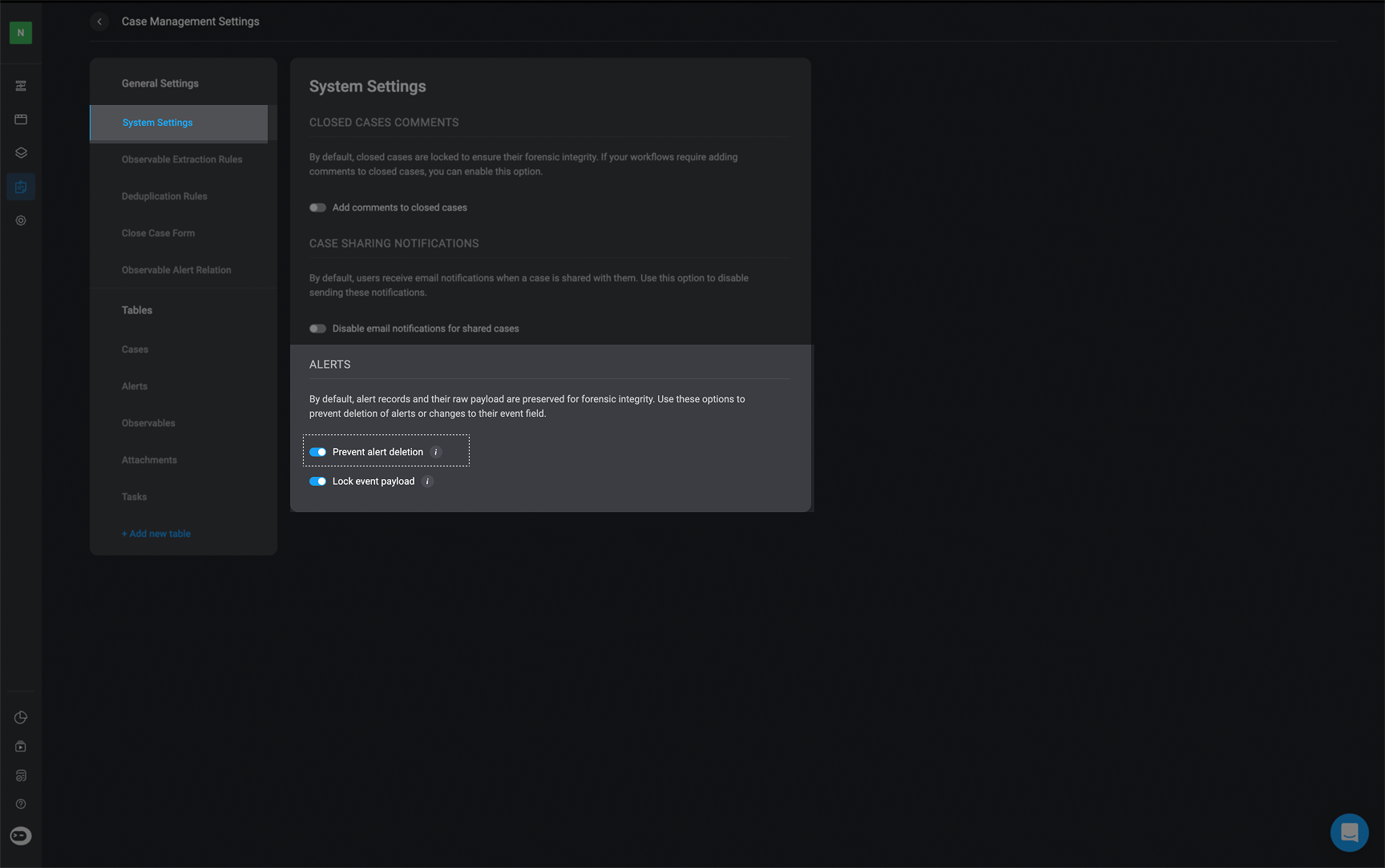Click the System Settings panel title
Screen dimensions: 1385x868
(368, 87)
